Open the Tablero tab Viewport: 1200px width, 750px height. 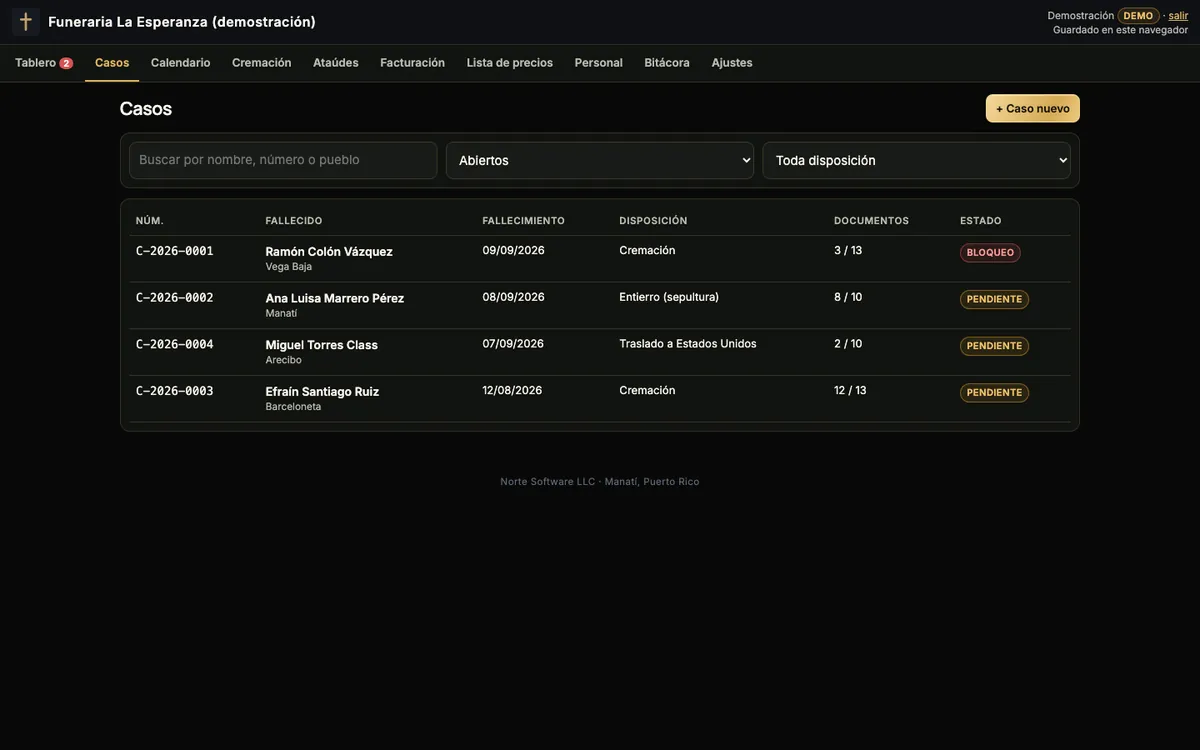(44, 63)
